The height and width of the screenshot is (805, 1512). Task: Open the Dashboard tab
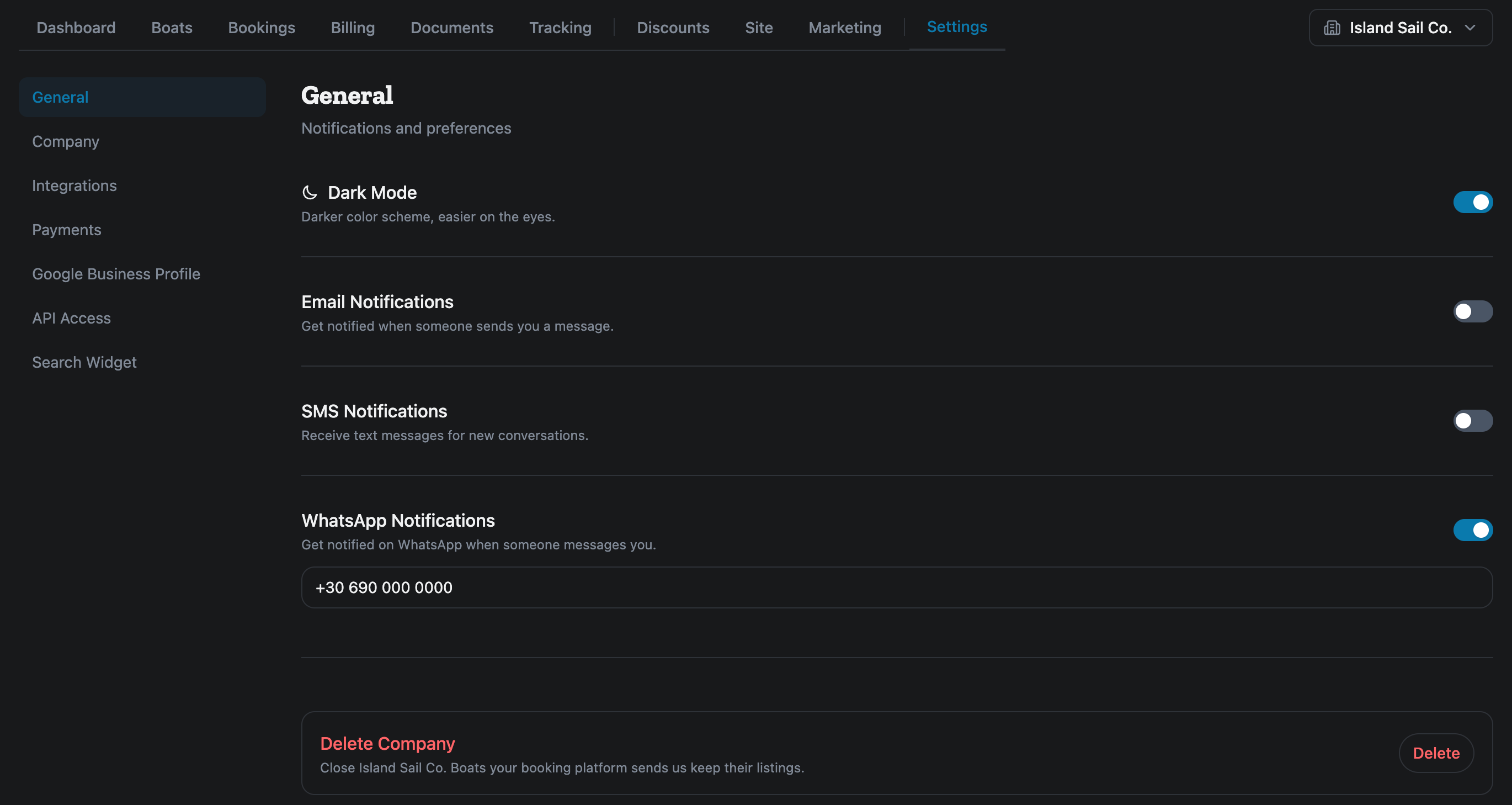pyautogui.click(x=76, y=28)
